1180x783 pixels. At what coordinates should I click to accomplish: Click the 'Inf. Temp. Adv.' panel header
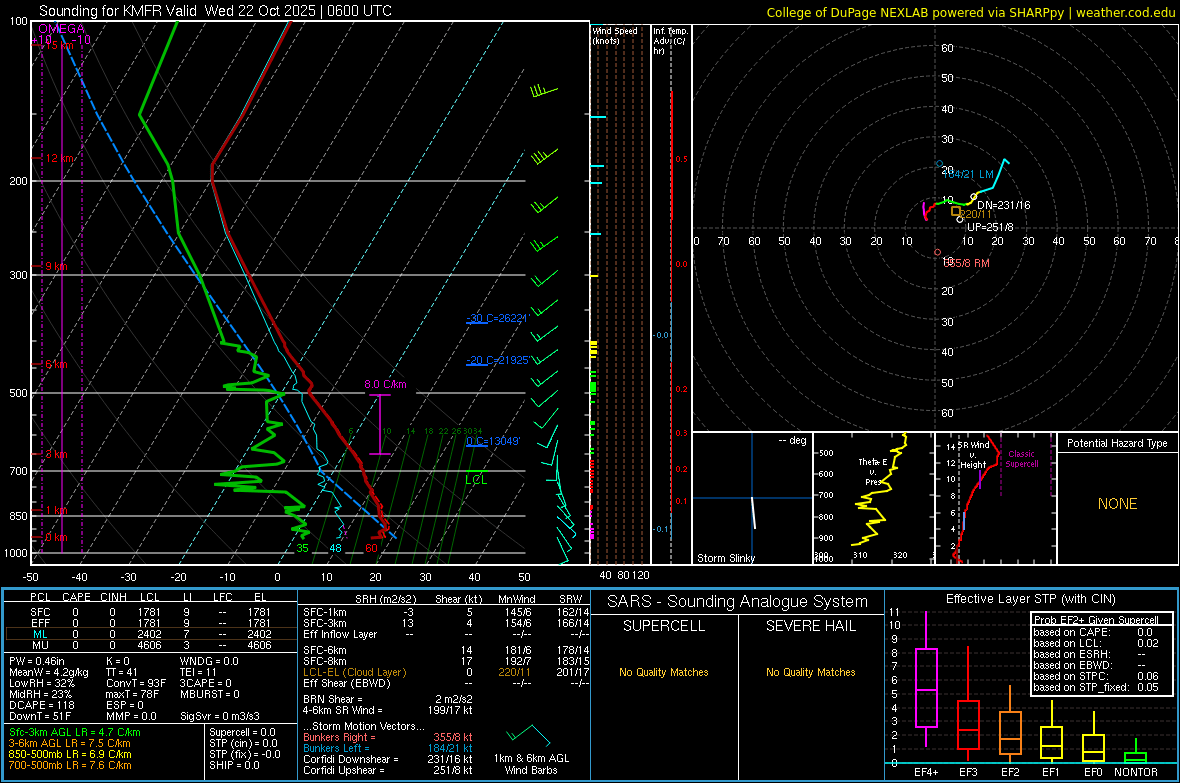(x=670, y=41)
